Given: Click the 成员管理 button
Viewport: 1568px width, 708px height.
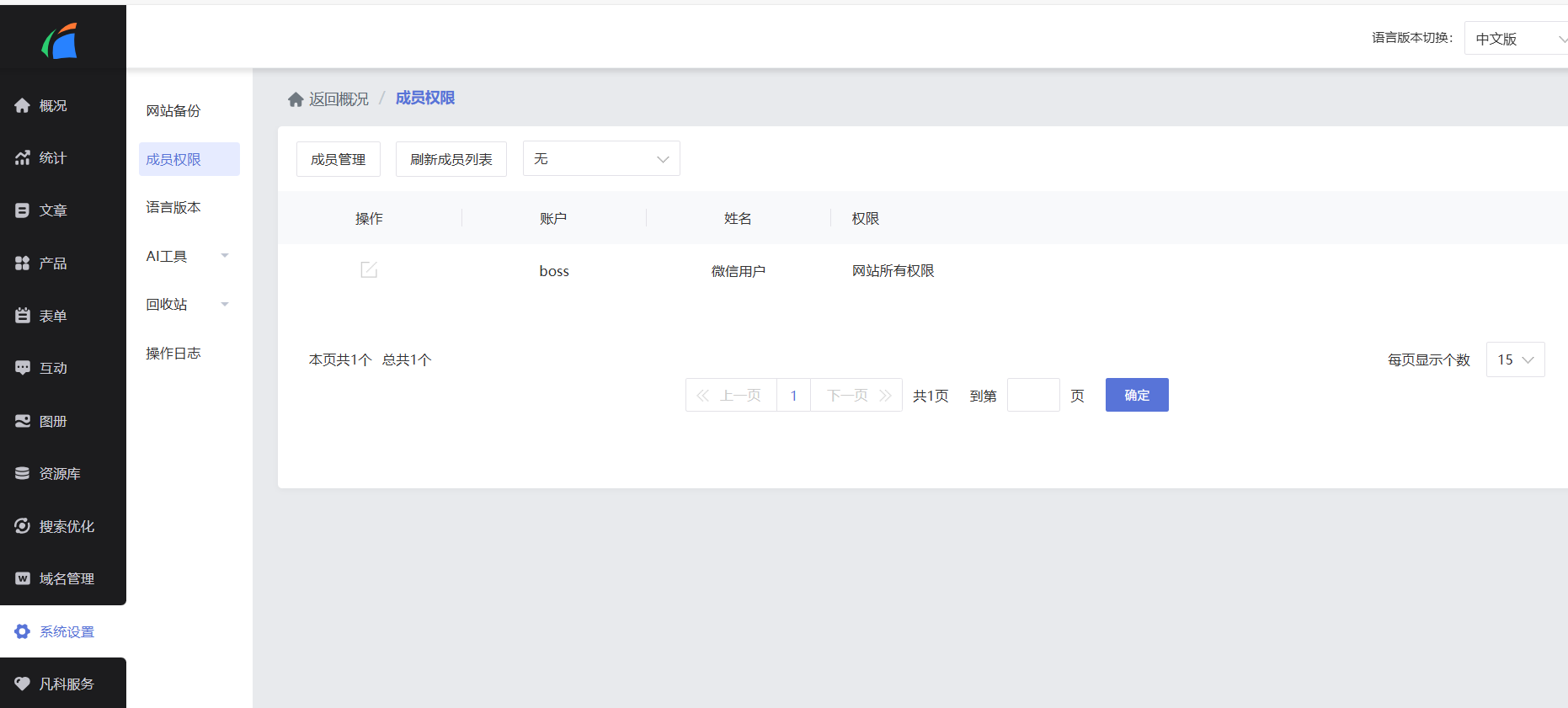Looking at the screenshot, I should coord(338,159).
